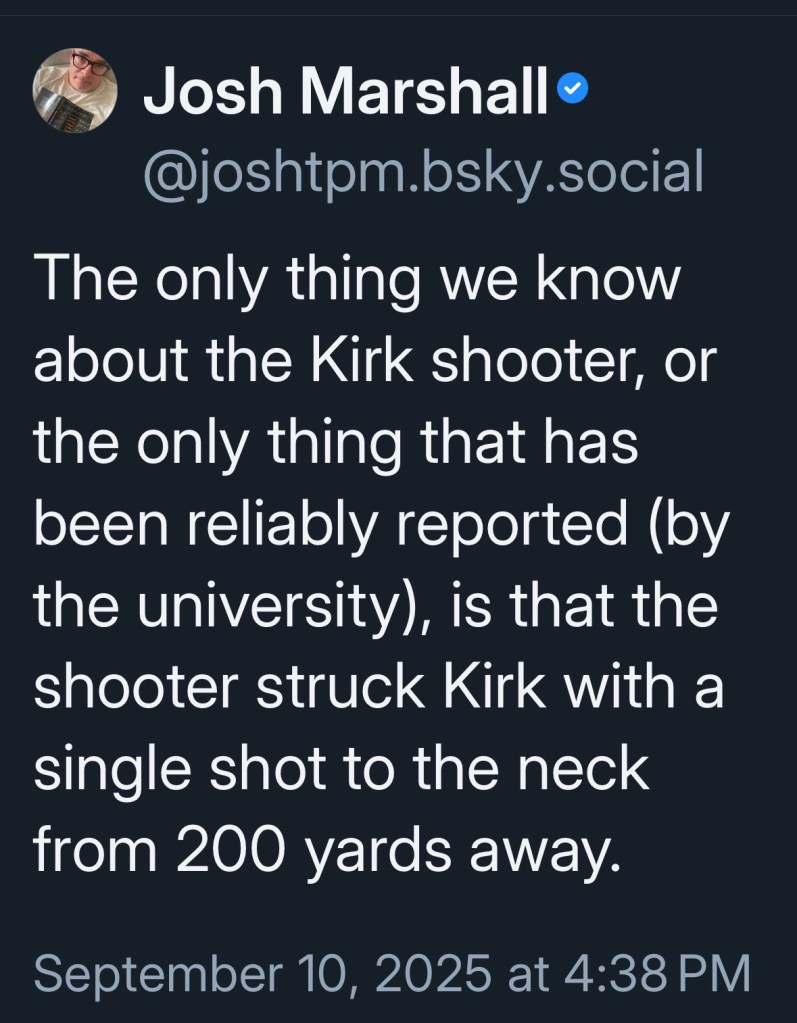
Task: Click Josh Marshall's profile avatar photo
Action: (x=76, y=89)
